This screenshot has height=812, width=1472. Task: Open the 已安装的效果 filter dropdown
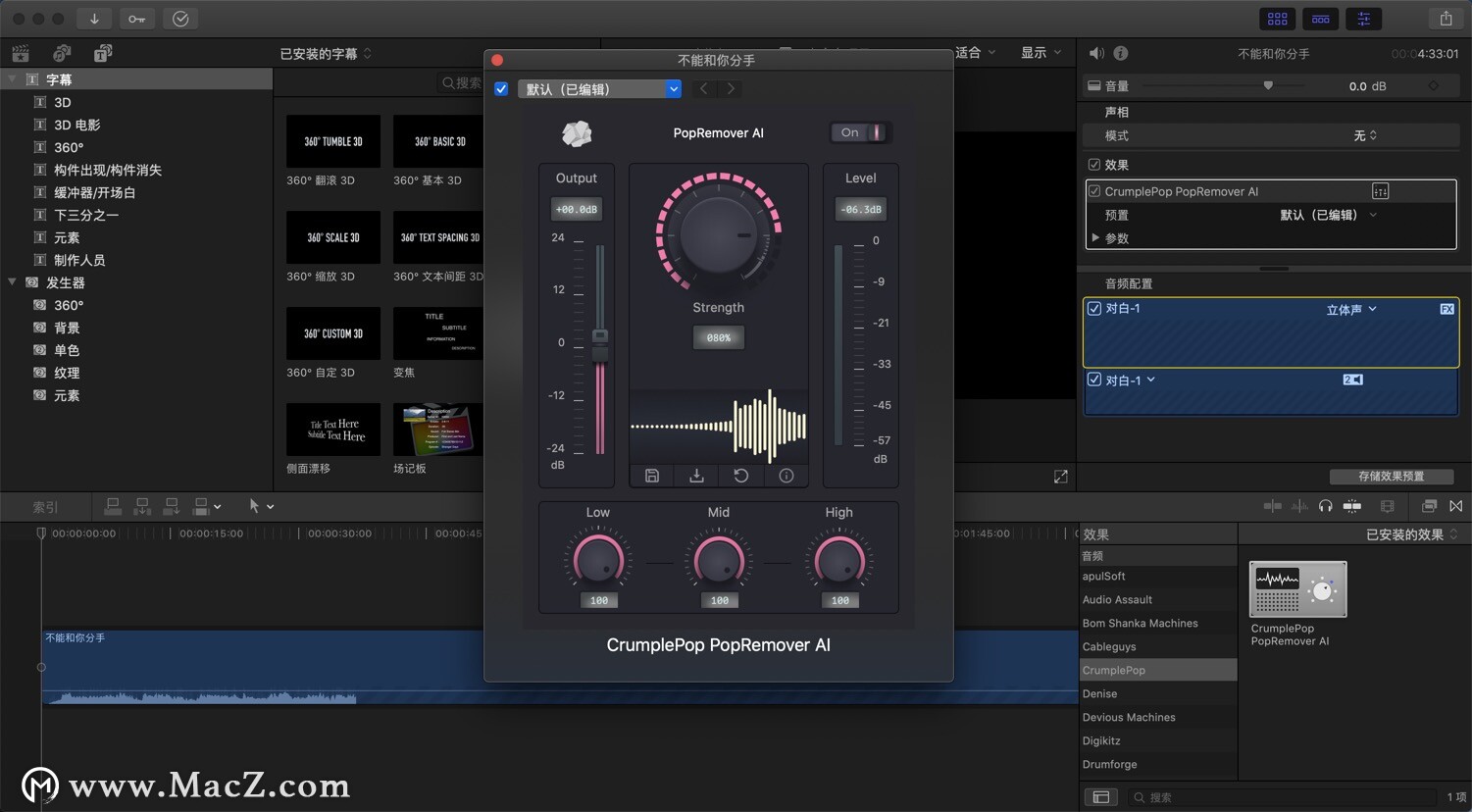pos(1411,534)
